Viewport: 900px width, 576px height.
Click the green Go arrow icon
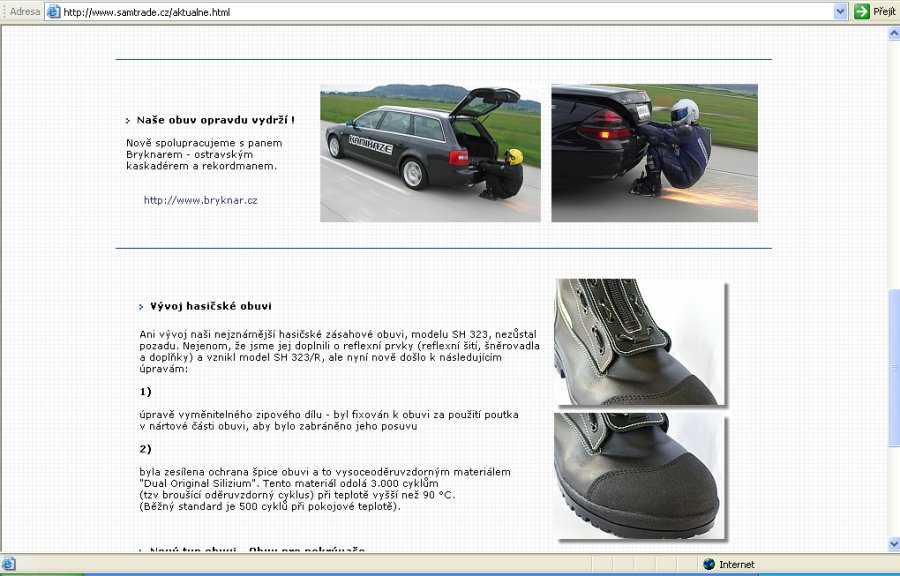coord(862,11)
